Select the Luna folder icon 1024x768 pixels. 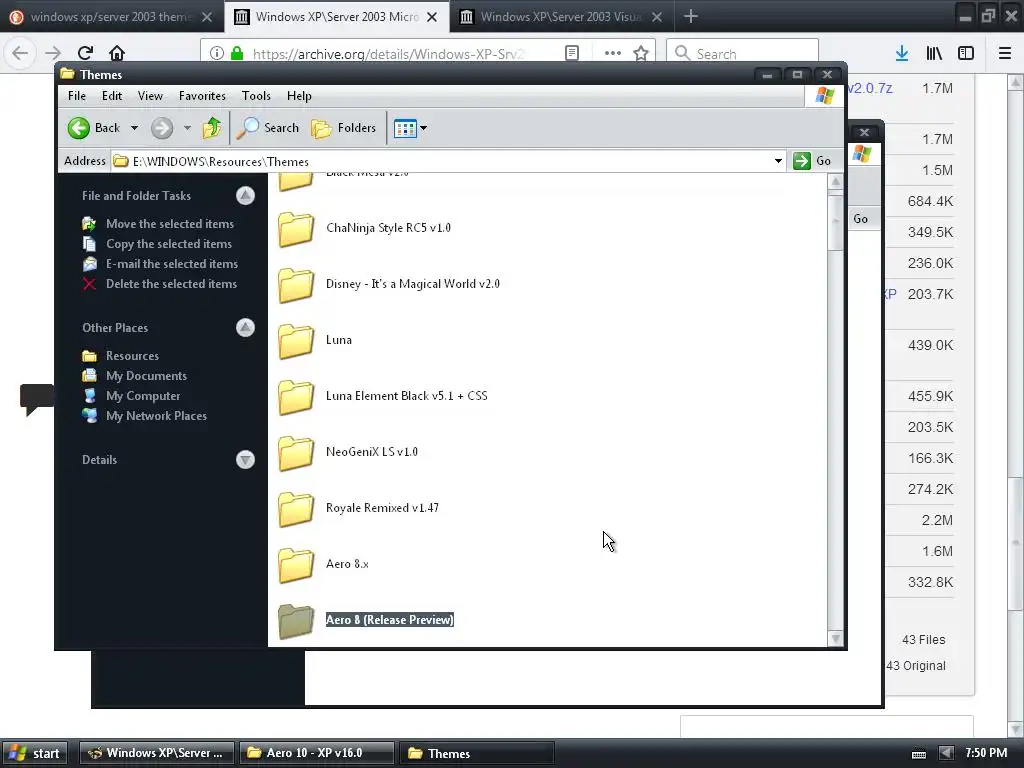pyautogui.click(x=296, y=340)
